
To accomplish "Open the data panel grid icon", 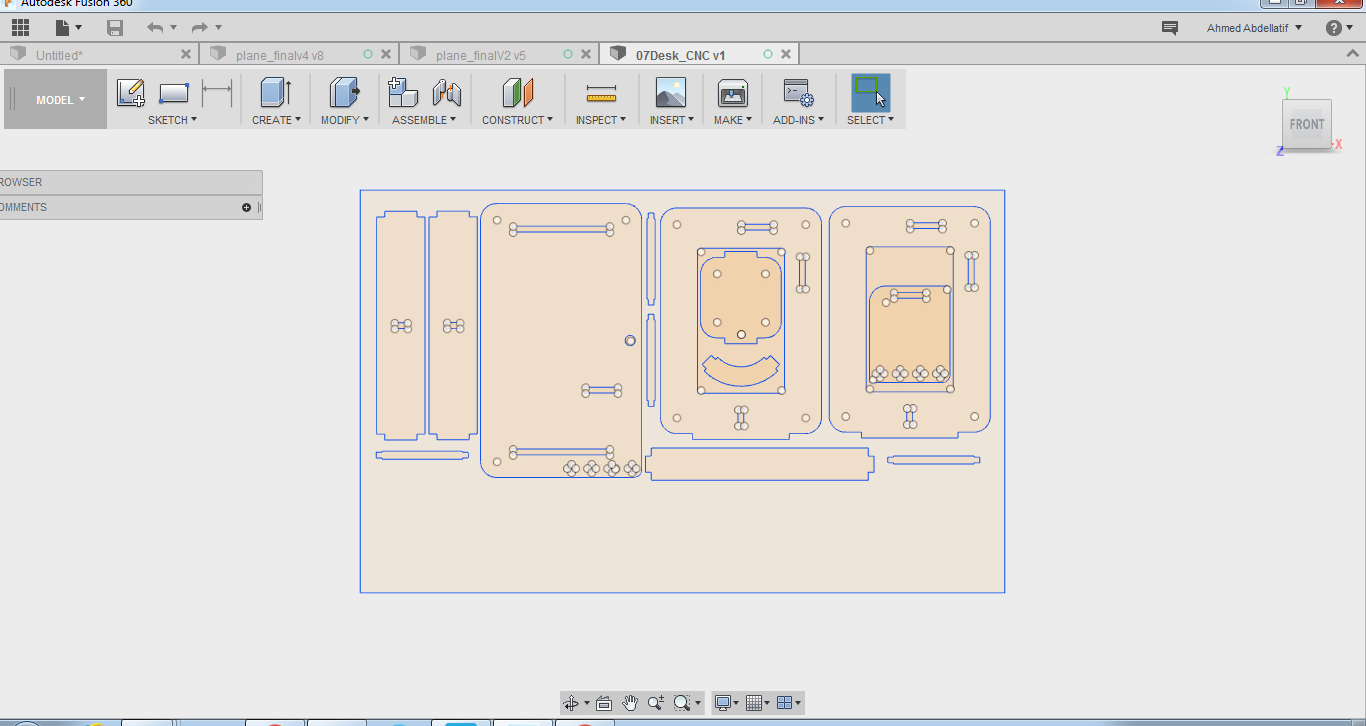I will tap(21, 28).
